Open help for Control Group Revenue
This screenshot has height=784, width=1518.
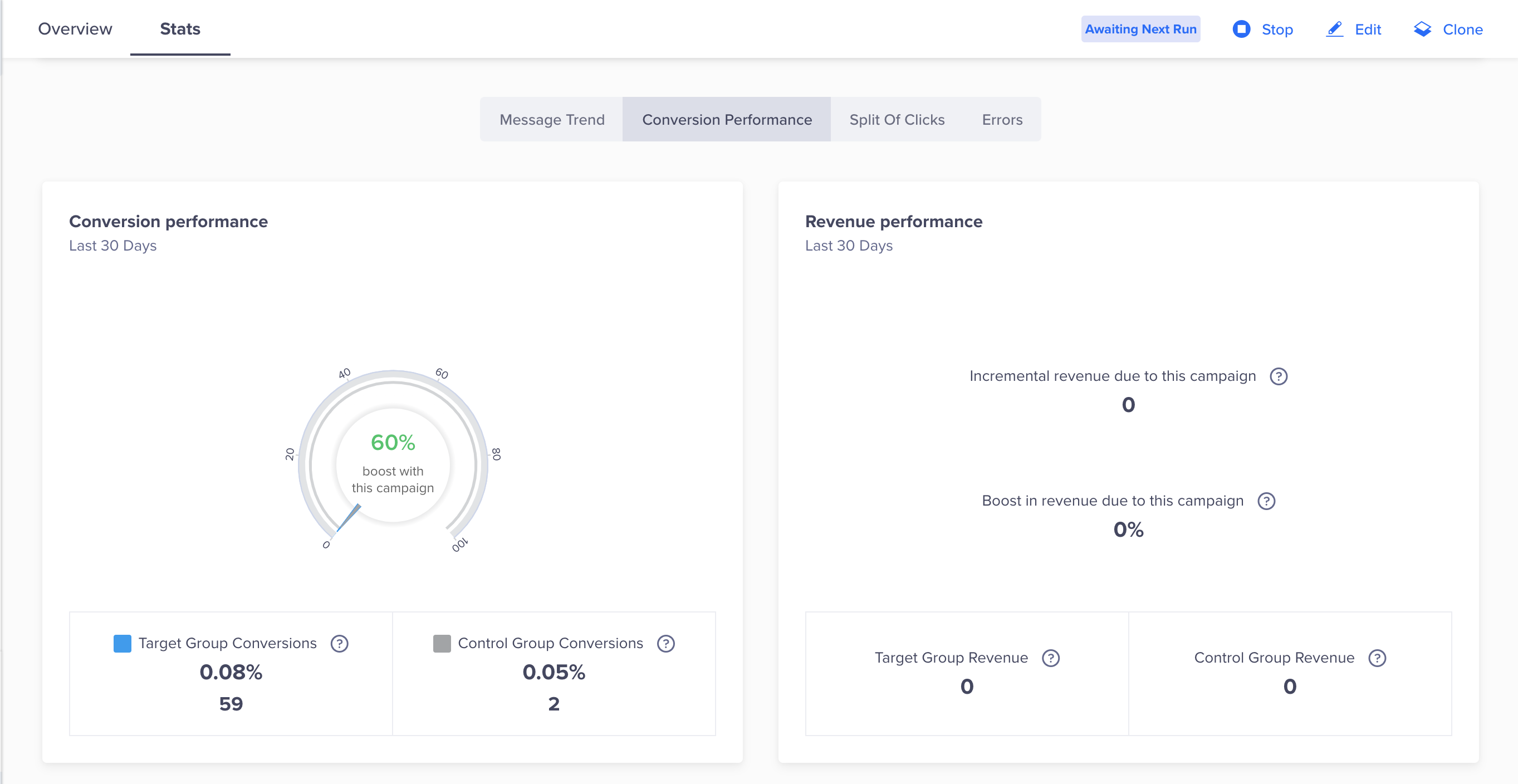coord(1377,658)
